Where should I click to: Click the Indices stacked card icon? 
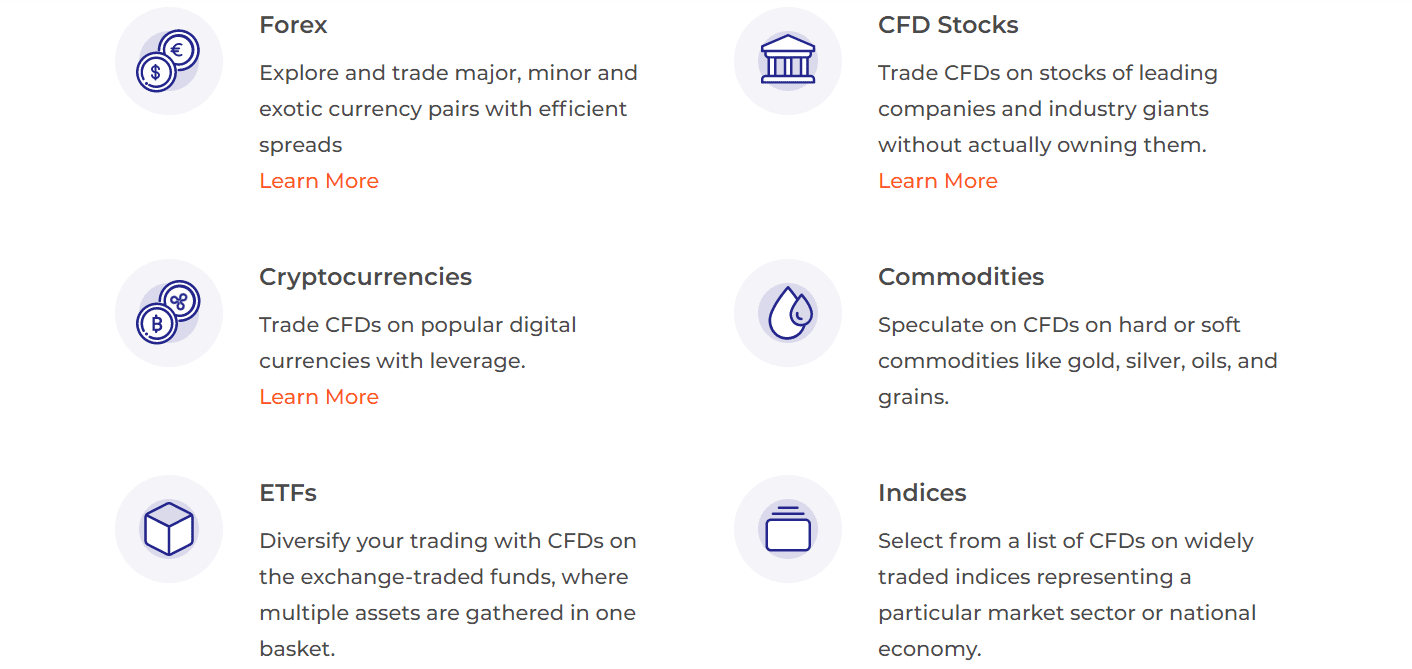point(787,529)
